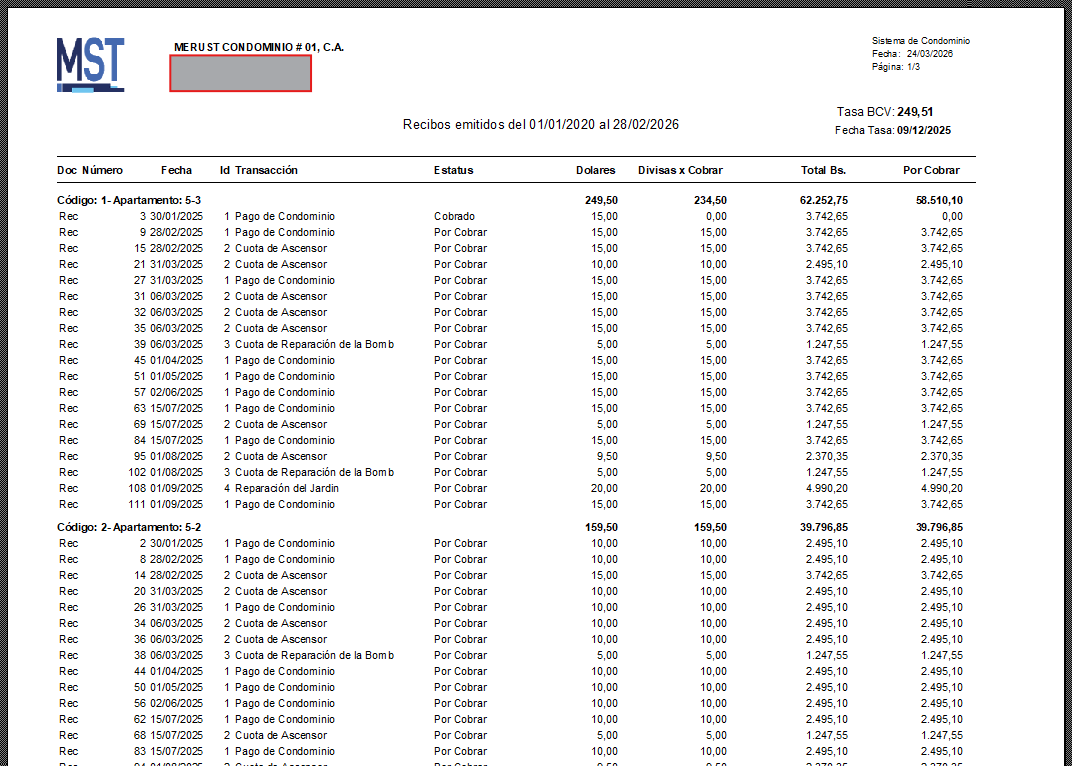Click the gray redacted box under company name
The height and width of the screenshot is (766, 1072).
coord(240,73)
